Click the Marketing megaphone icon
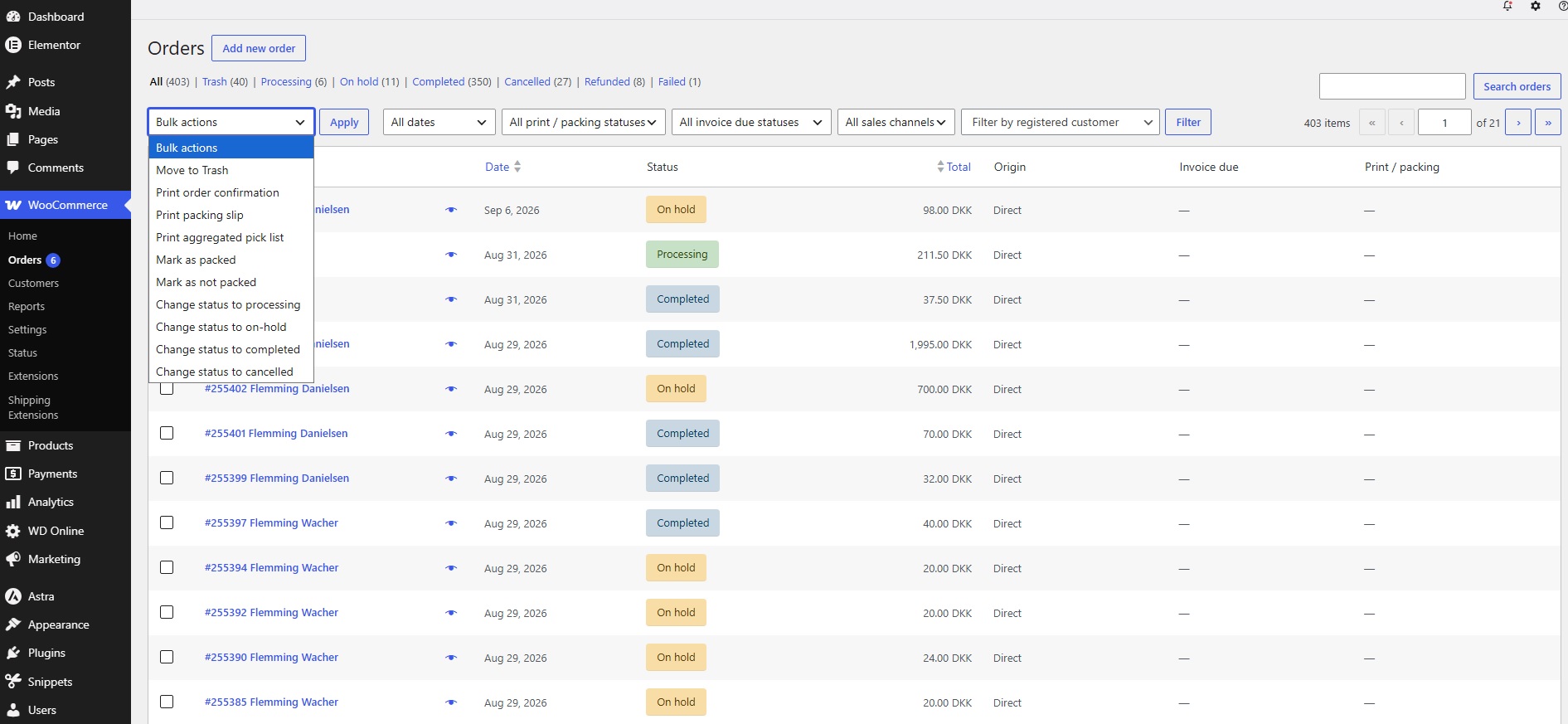The height and width of the screenshot is (724, 1568). coord(13,559)
